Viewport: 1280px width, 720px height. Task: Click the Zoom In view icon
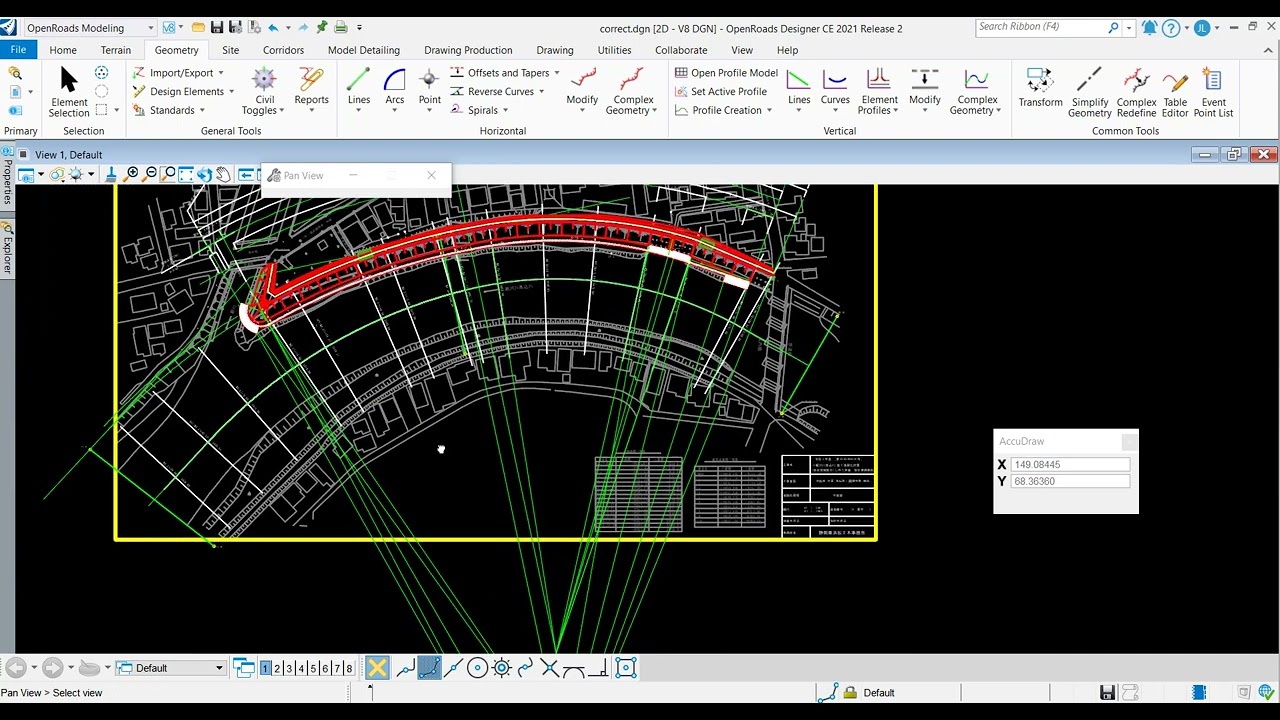coord(132,175)
